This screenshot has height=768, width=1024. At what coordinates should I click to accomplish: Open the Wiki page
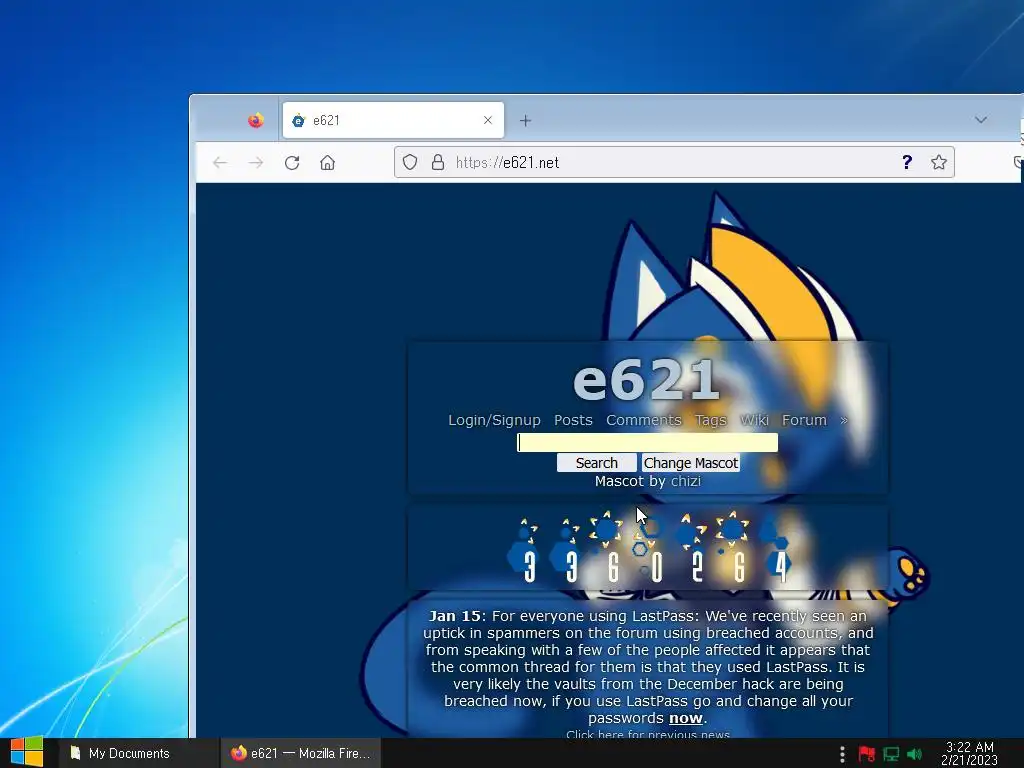pos(754,420)
